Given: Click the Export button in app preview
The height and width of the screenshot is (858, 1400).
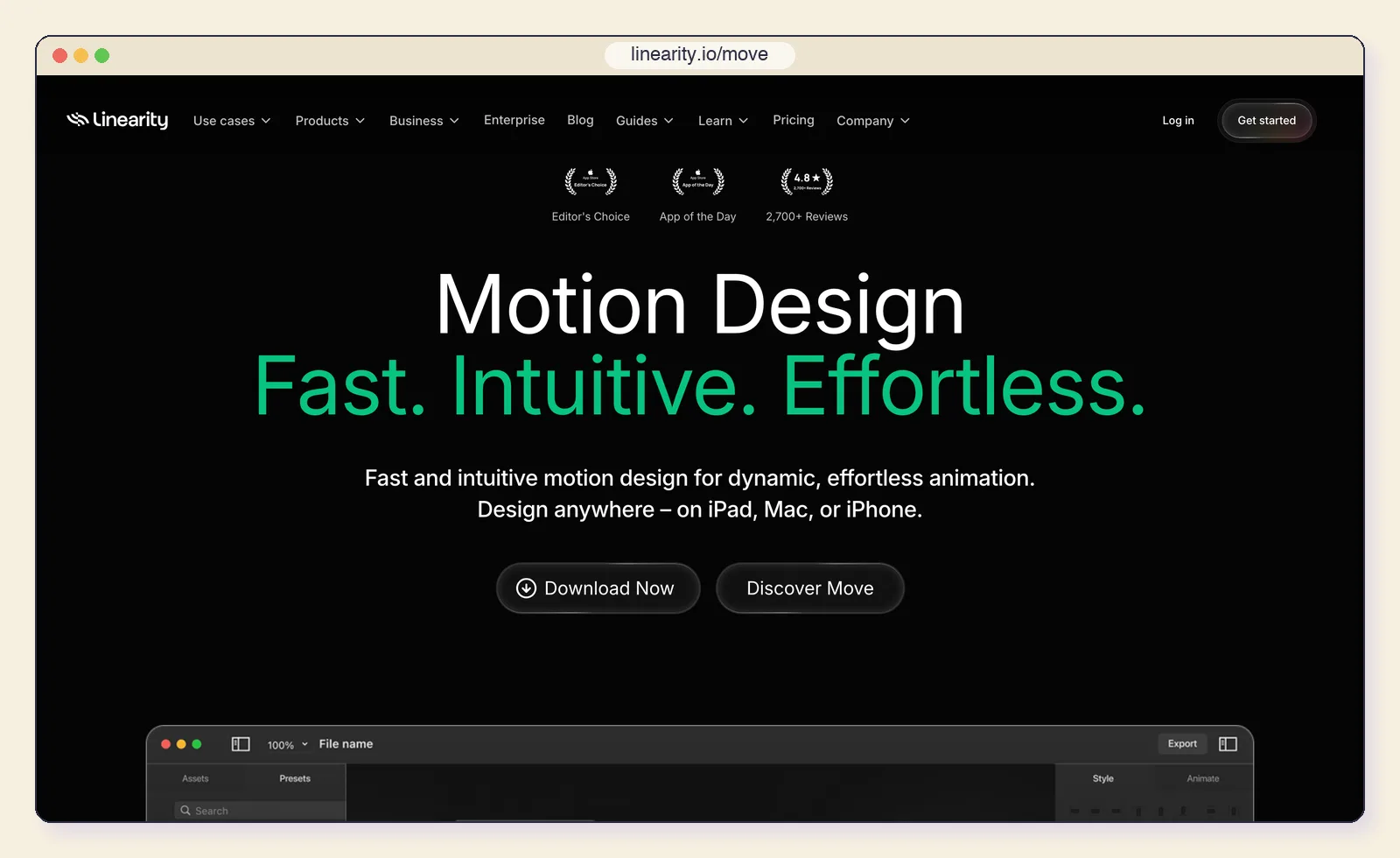Looking at the screenshot, I should click(1182, 744).
